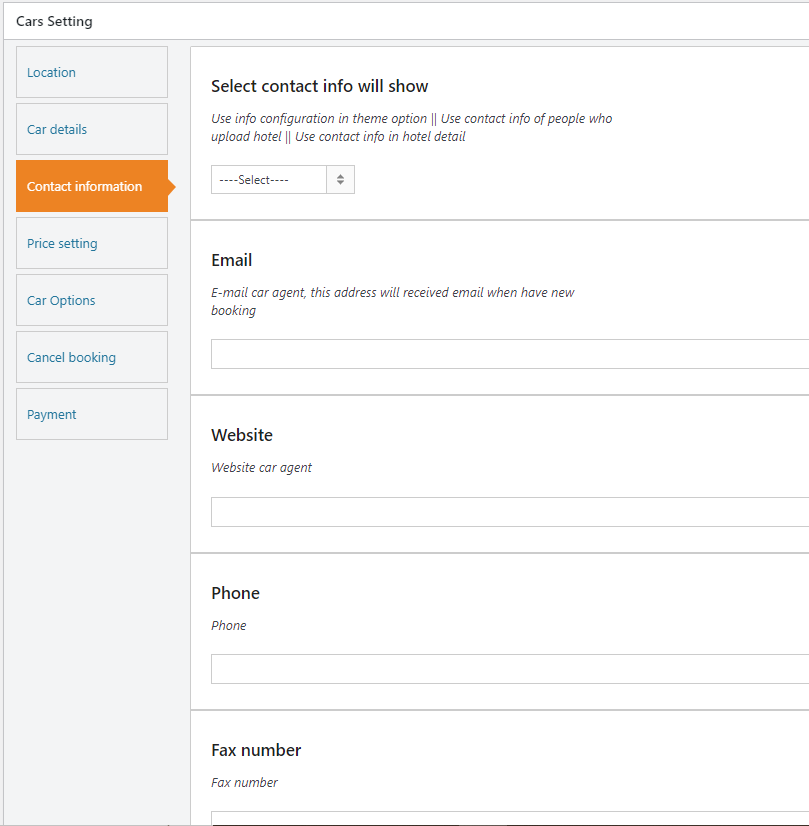Image resolution: width=809 pixels, height=826 pixels.
Task: Click the E-mail car agent description text
Action: [392, 301]
